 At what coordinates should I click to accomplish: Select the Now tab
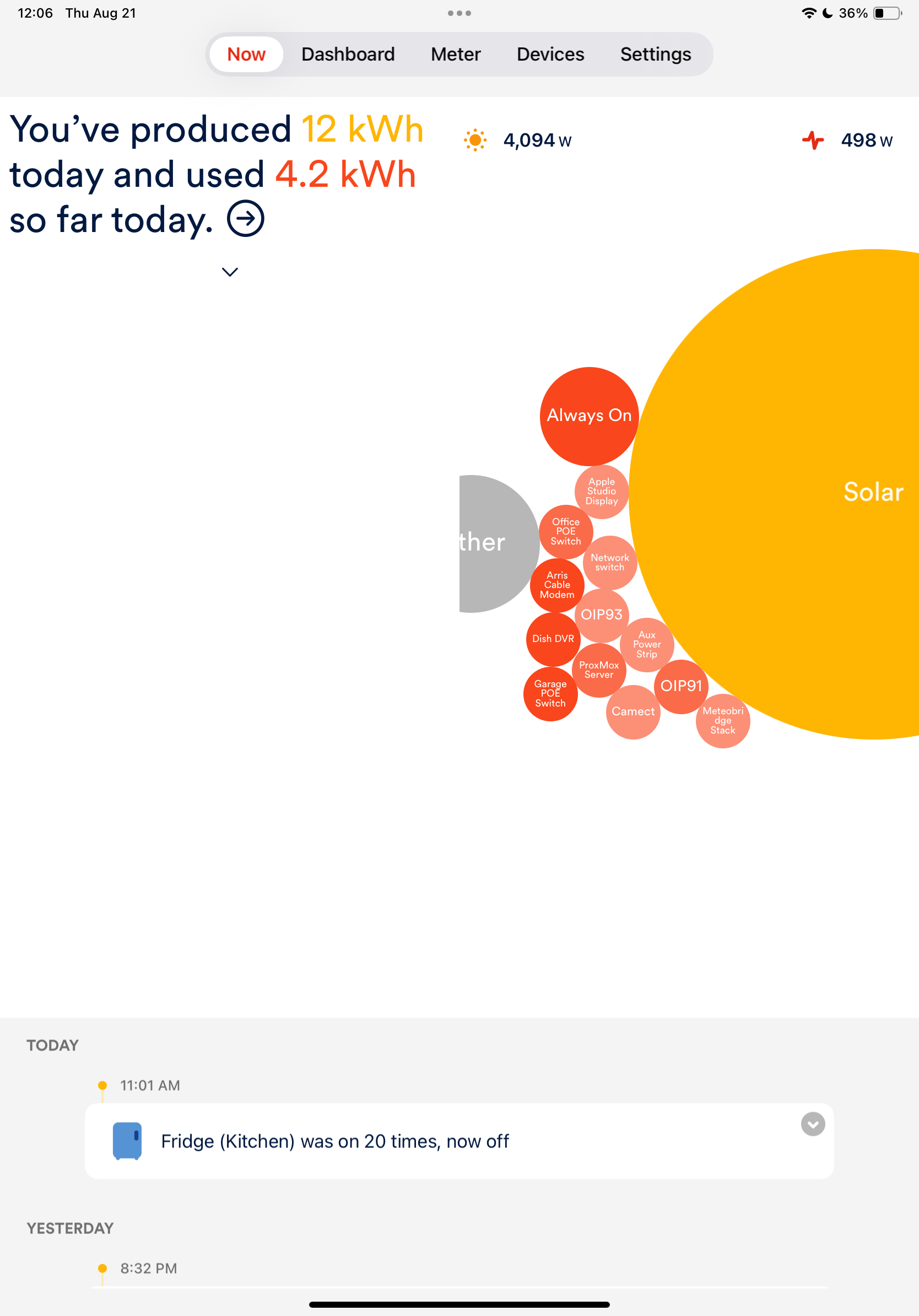tap(246, 55)
